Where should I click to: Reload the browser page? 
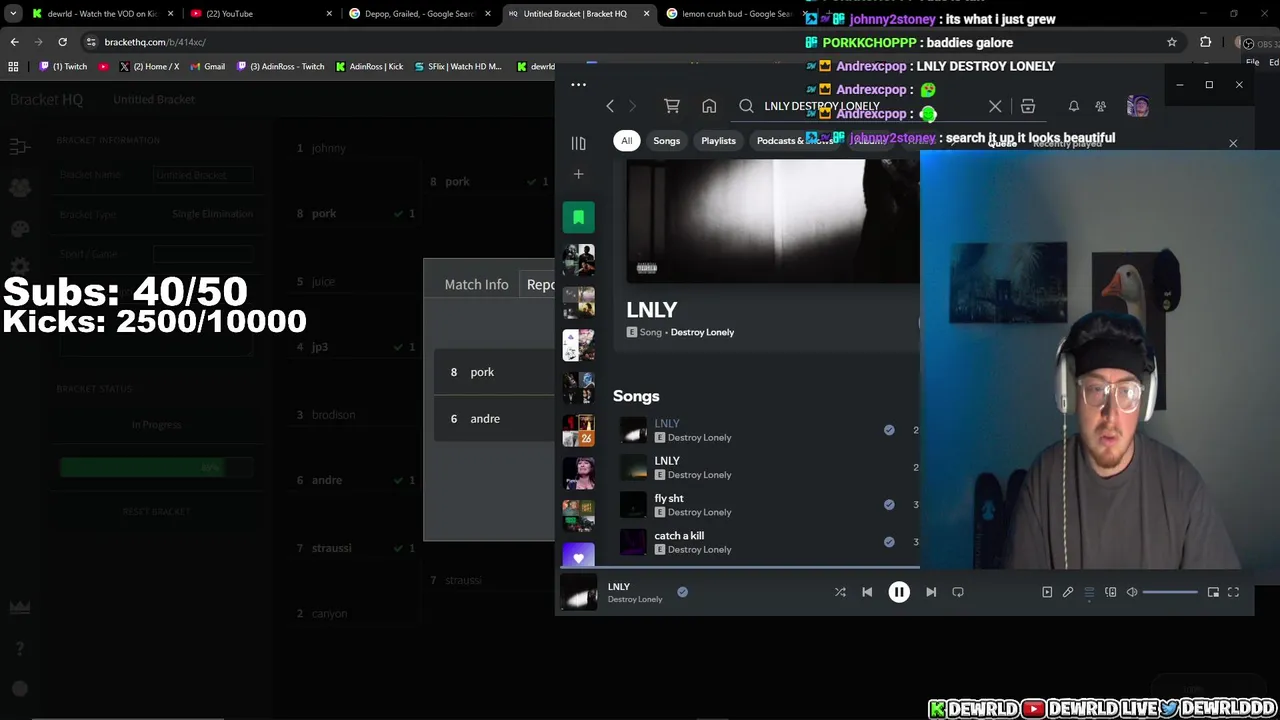click(62, 42)
